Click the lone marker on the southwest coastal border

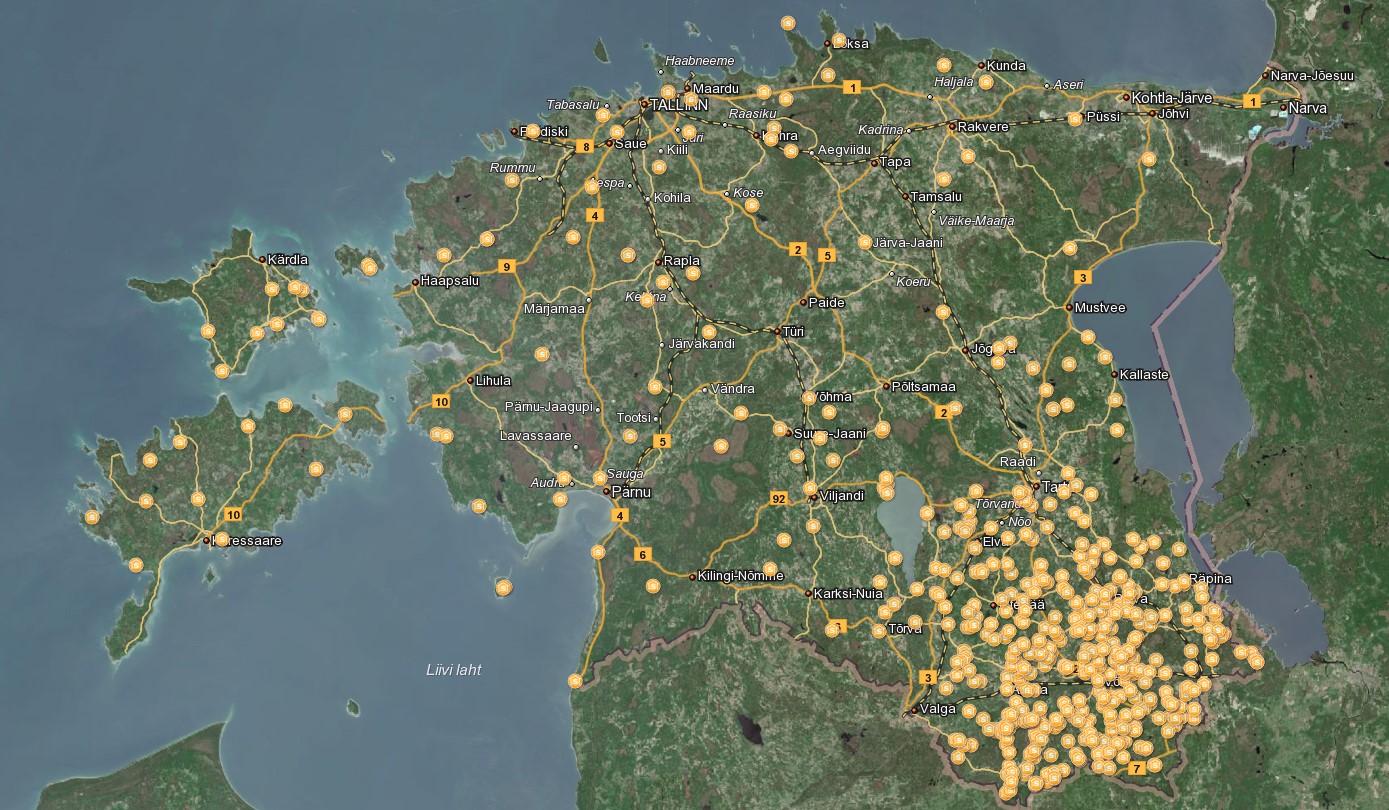575,681
